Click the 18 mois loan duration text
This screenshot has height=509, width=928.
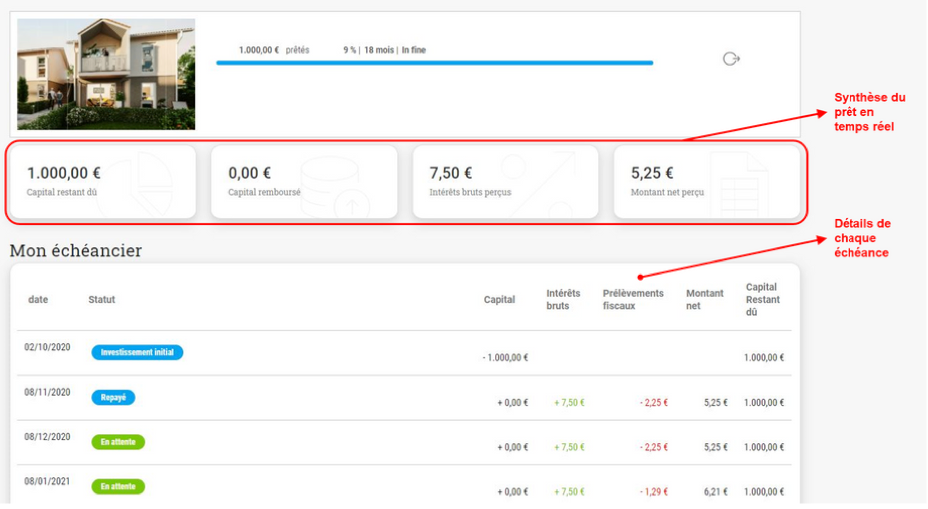(x=379, y=50)
